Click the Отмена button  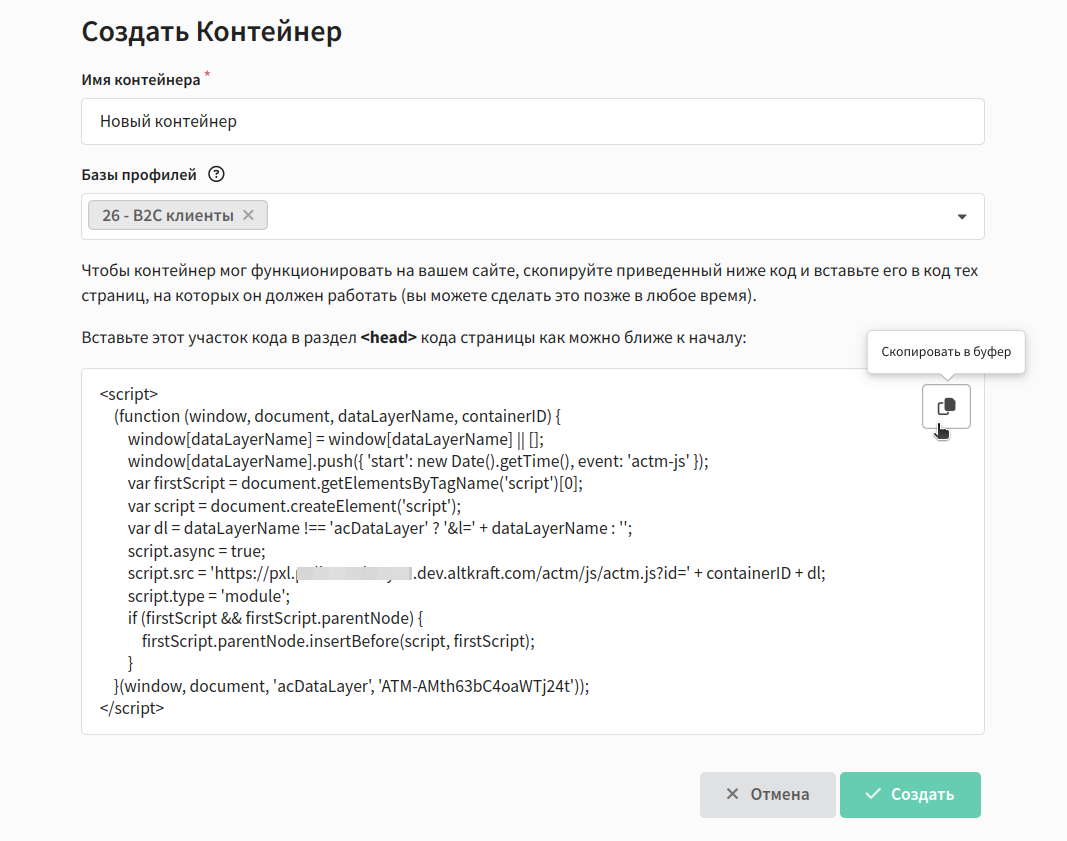coord(768,794)
